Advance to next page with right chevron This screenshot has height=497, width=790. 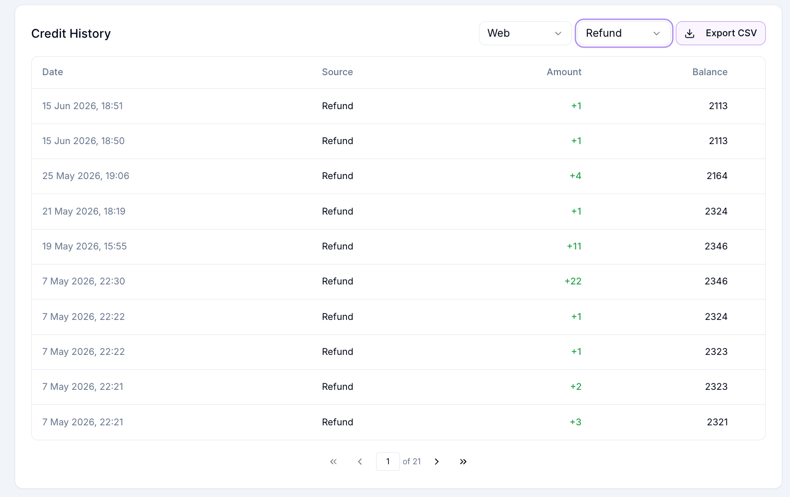tap(437, 461)
